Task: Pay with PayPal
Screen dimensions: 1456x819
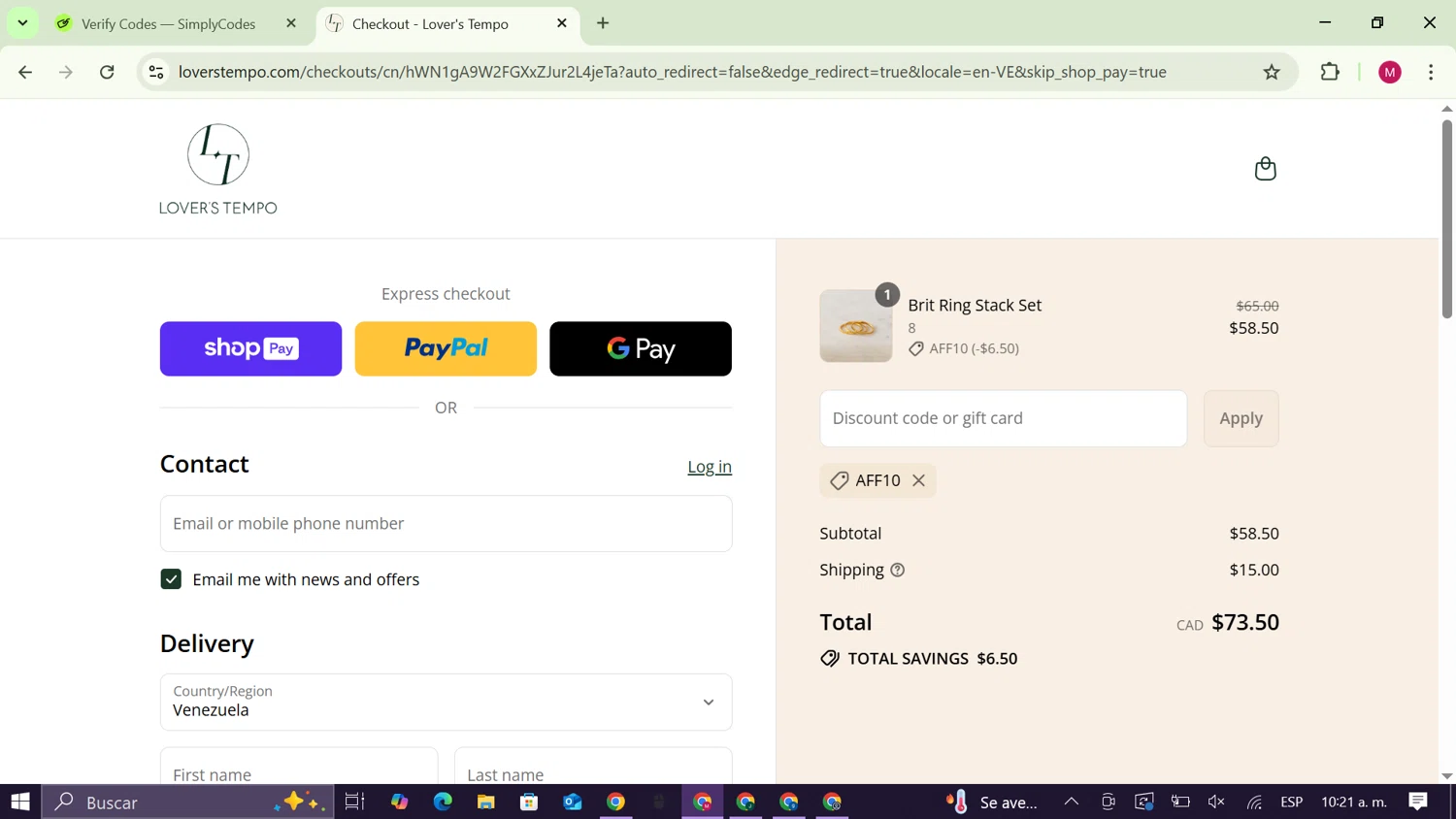Action: (x=446, y=348)
